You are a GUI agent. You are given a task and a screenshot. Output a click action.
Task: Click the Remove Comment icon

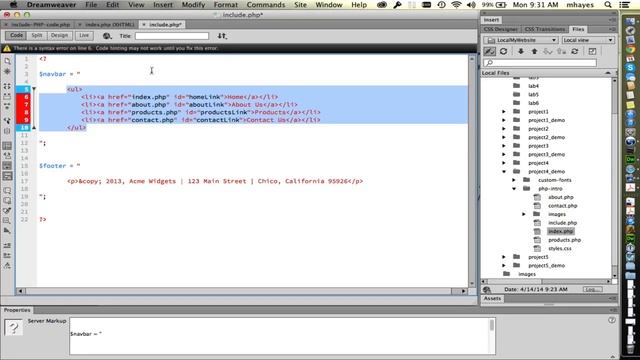tap(7, 200)
